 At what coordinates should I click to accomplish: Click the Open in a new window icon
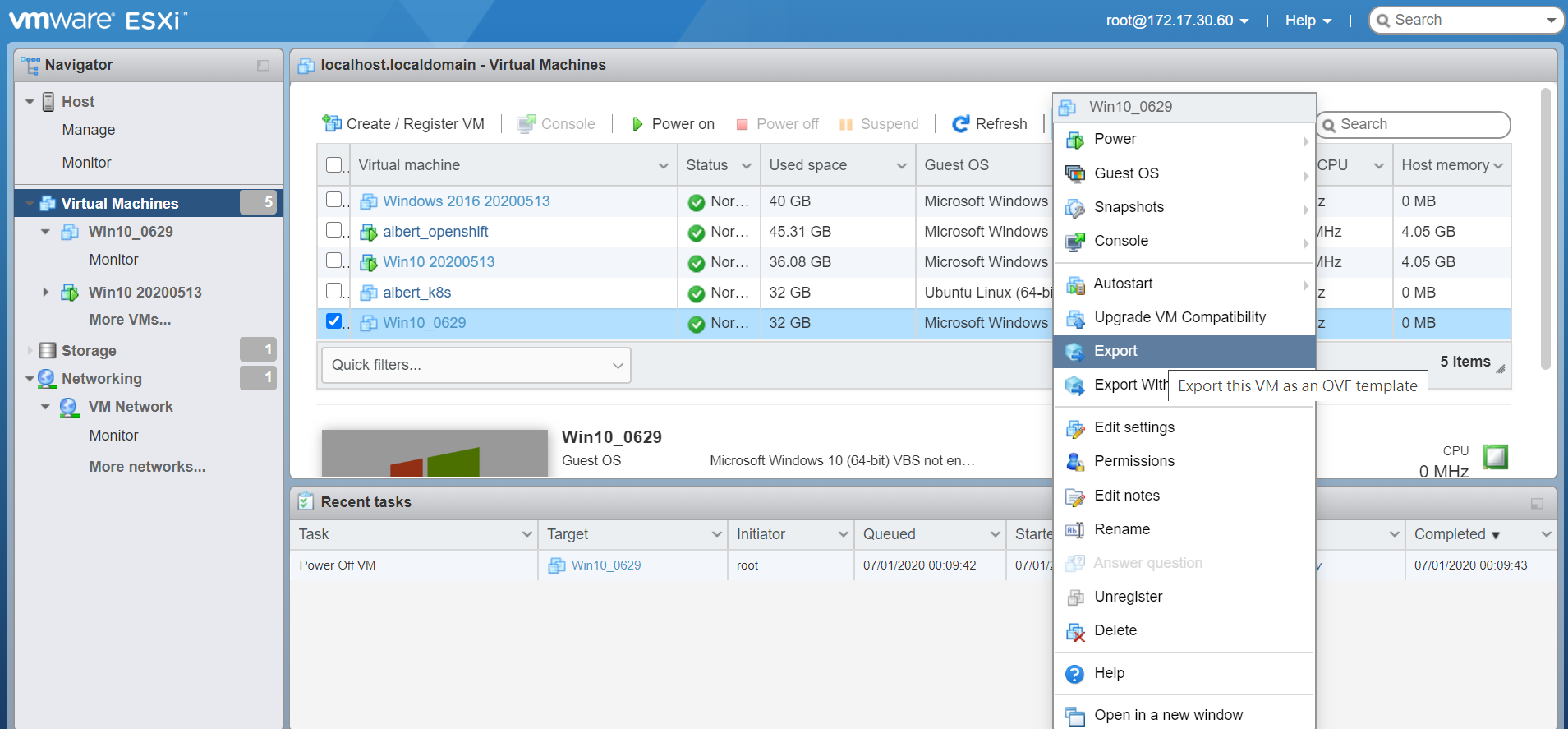pos(1074,716)
